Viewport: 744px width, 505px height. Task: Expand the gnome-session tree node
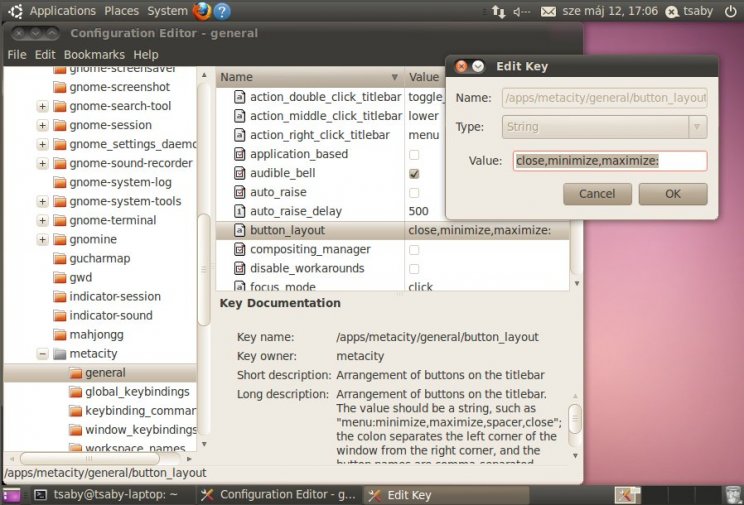(43, 125)
